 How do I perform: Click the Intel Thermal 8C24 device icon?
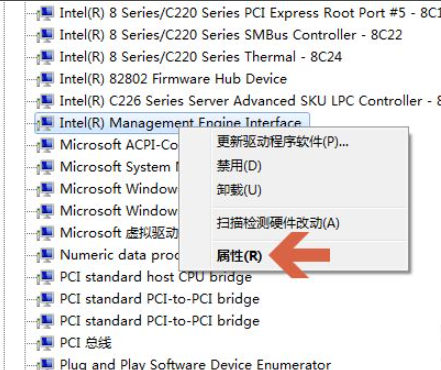pos(46,57)
